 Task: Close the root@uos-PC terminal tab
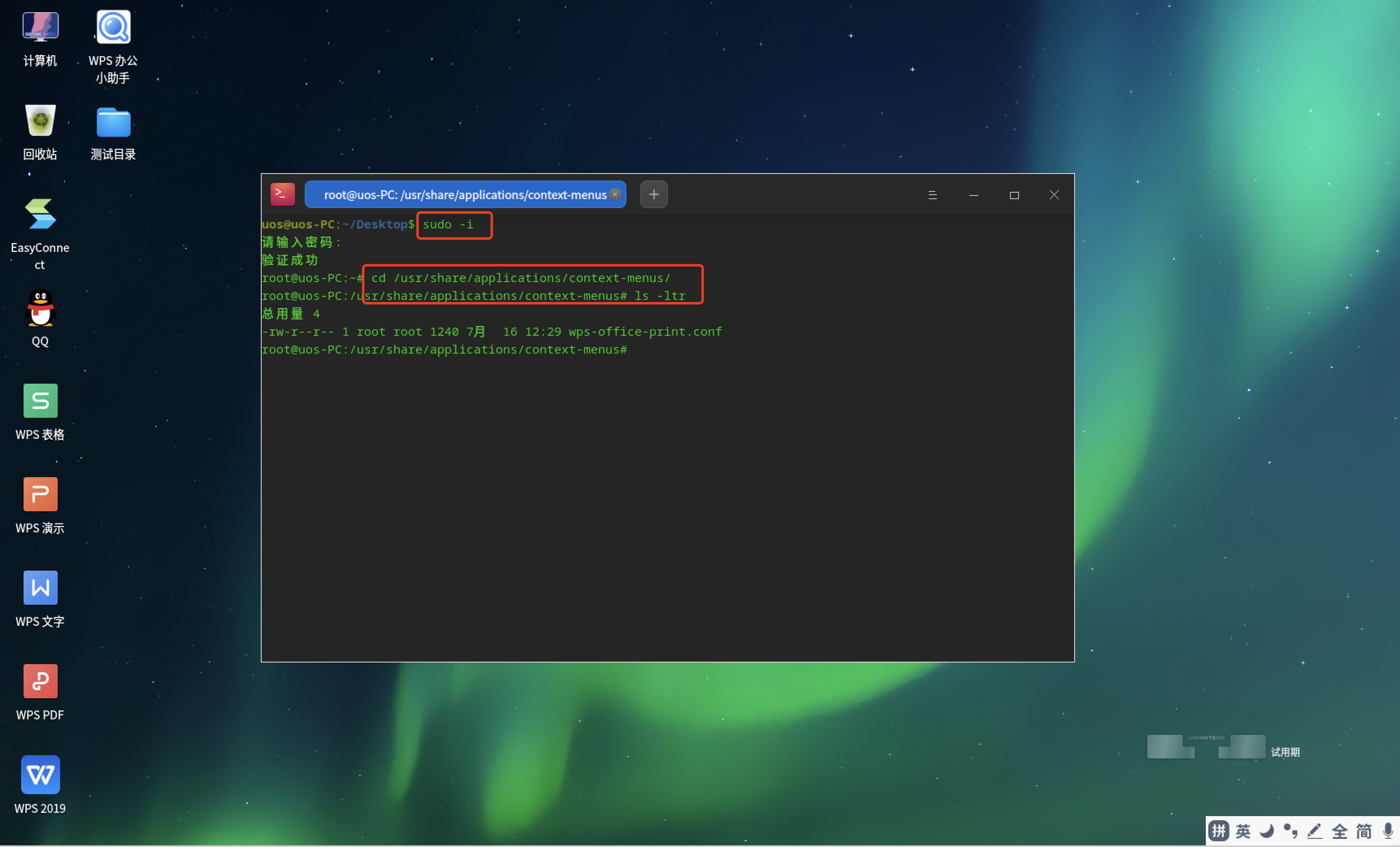coord(615,194)
